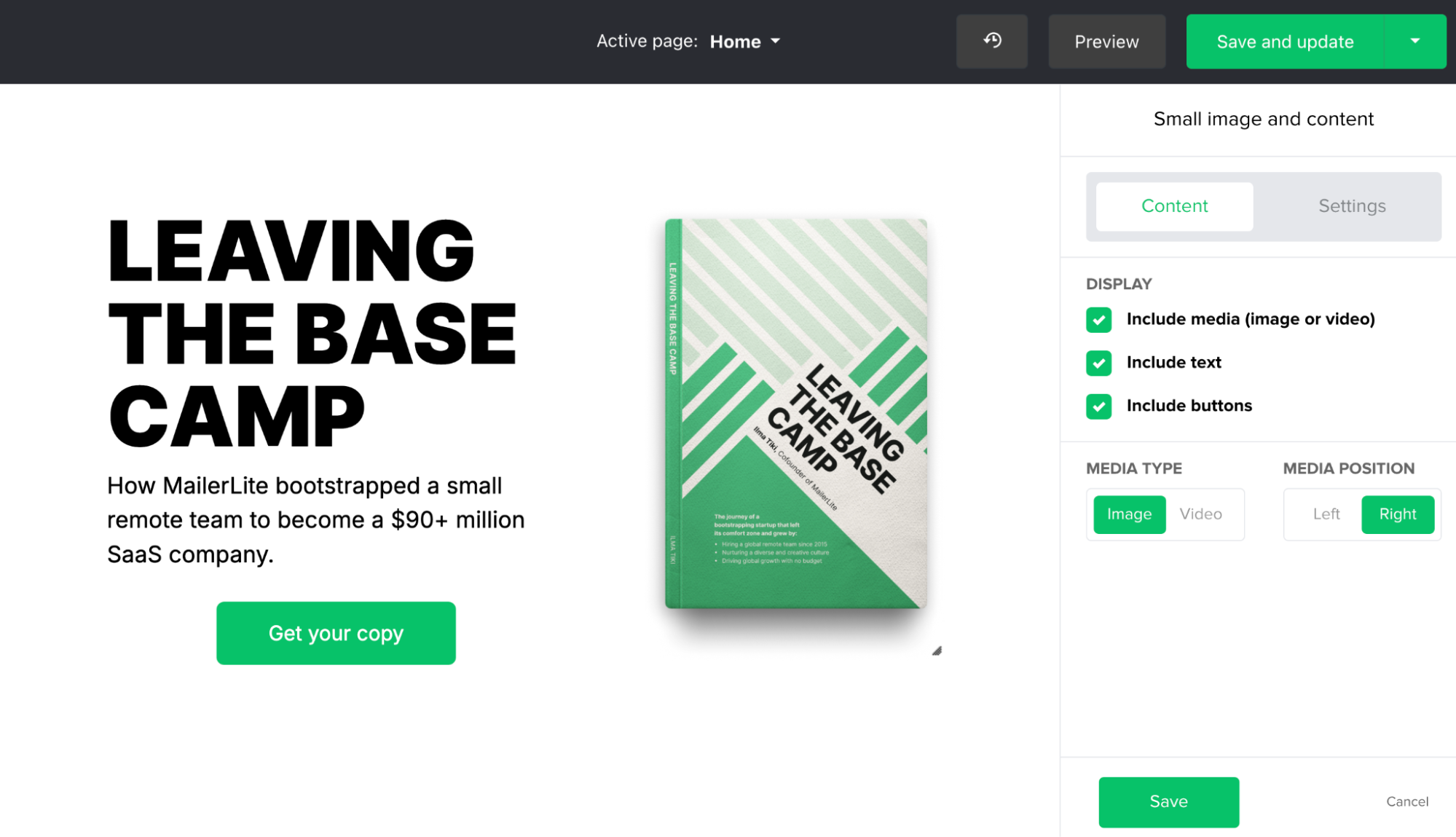This screenshot has height=837, width=1456.
Task: Switch to the Content tab
Action: (1175, 206)
